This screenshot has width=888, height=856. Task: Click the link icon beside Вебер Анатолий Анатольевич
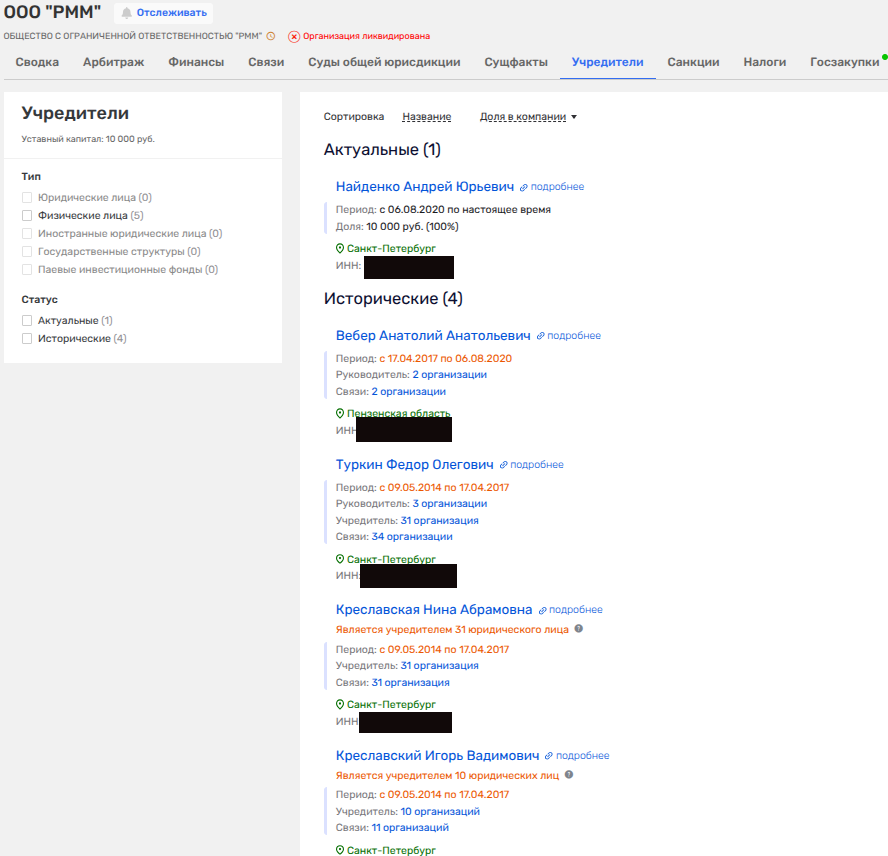(x=541, y=336)
